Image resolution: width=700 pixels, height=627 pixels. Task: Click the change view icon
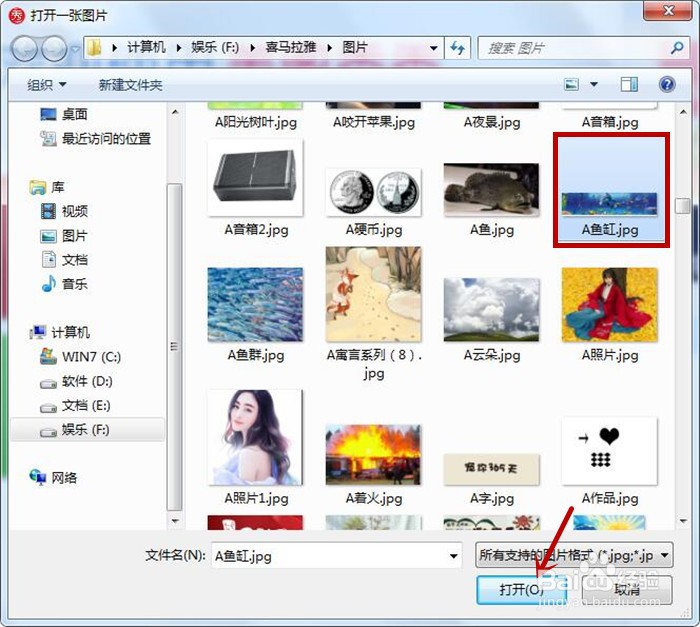[571, 84]
